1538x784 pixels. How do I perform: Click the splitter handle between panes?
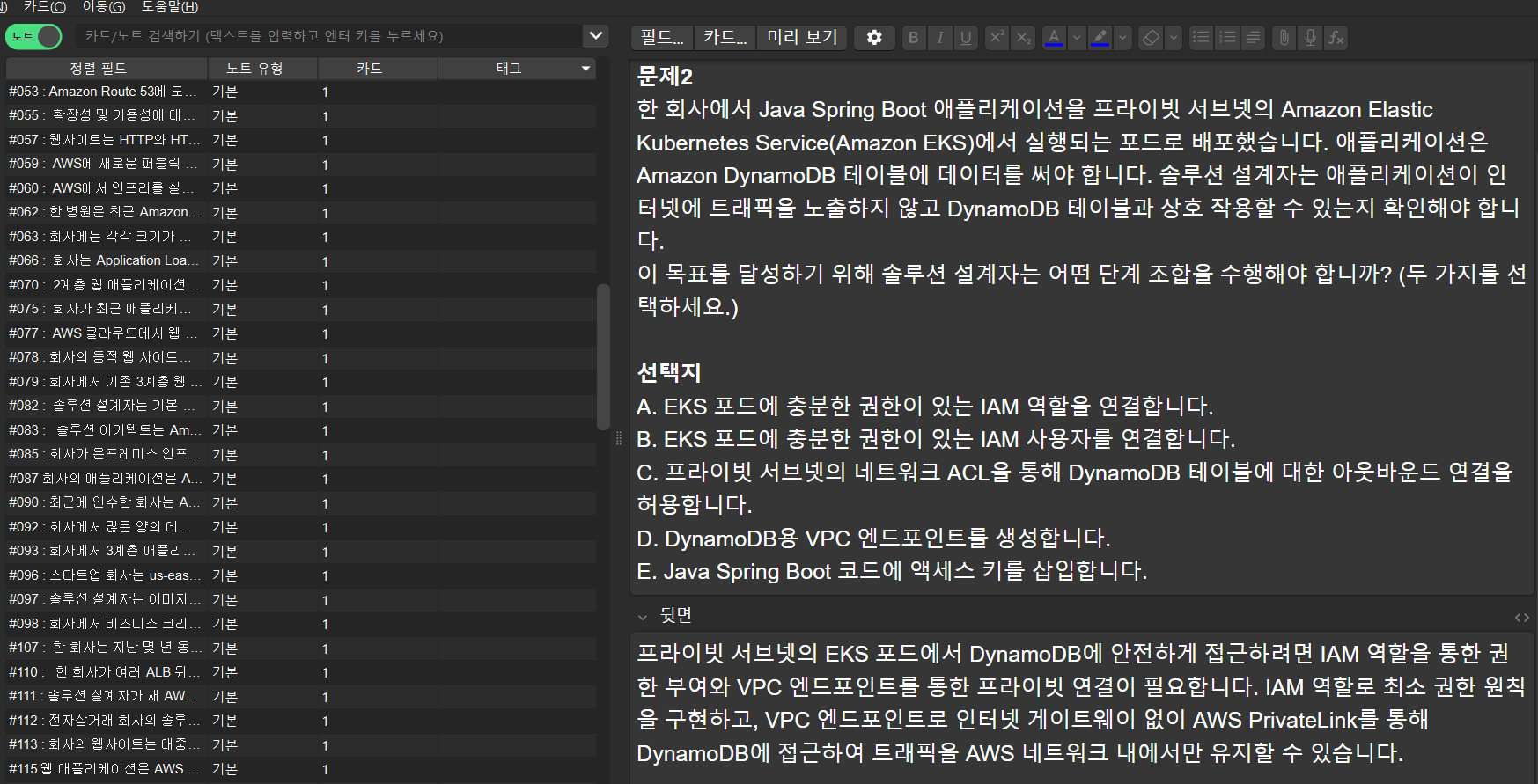[x=619, y=438]
